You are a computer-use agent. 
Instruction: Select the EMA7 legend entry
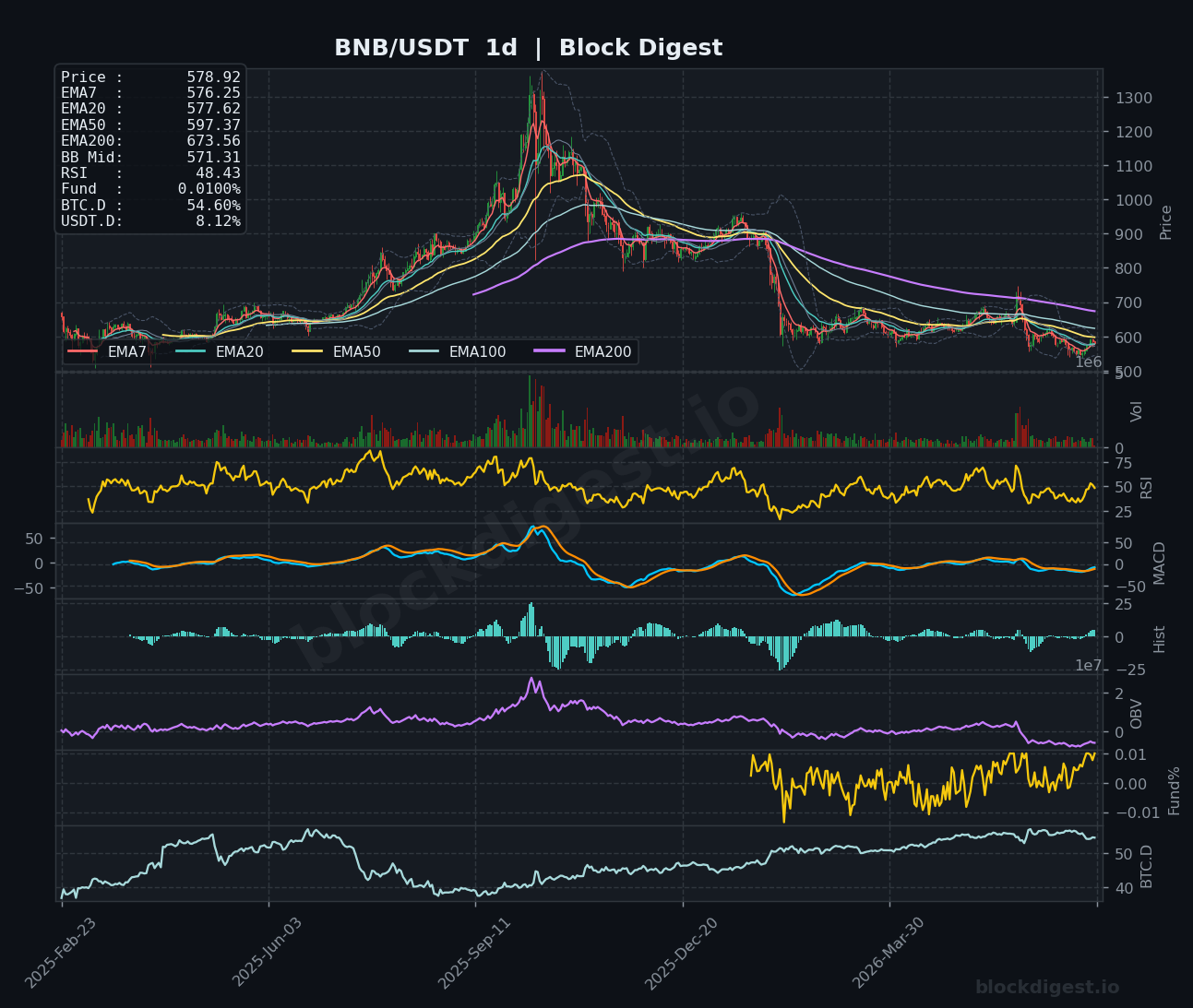click(107, 351)
